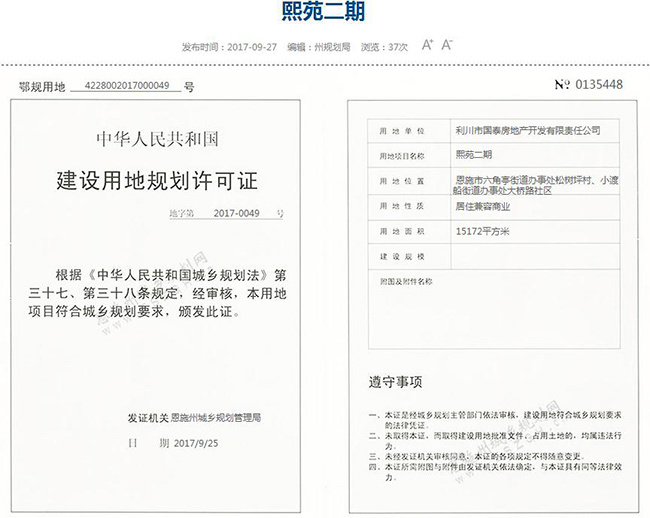Screen dimensions: 650x518
Task: Select permit number 4228002017000049
Action: coord(127,85)
